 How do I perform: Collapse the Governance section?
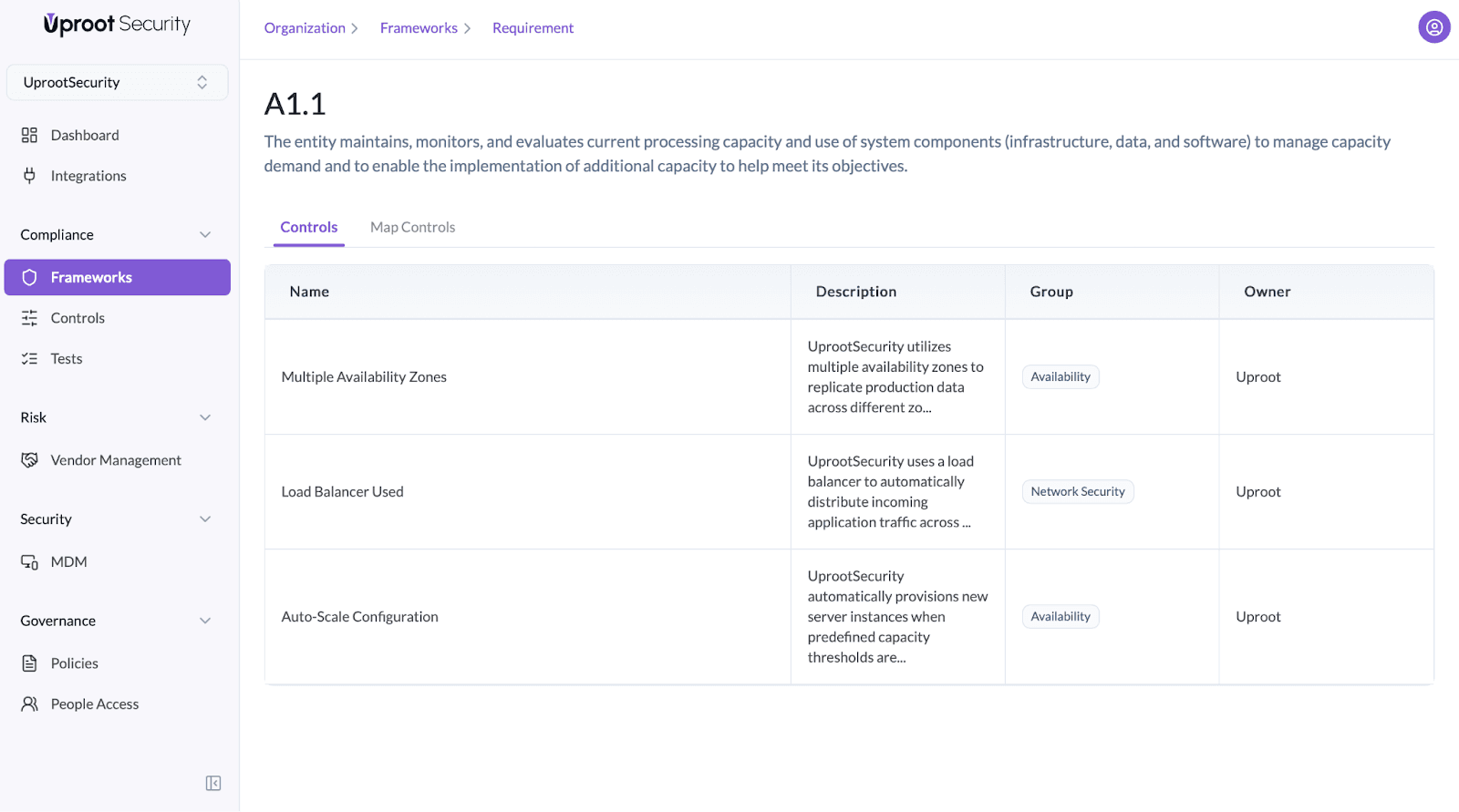205,621
